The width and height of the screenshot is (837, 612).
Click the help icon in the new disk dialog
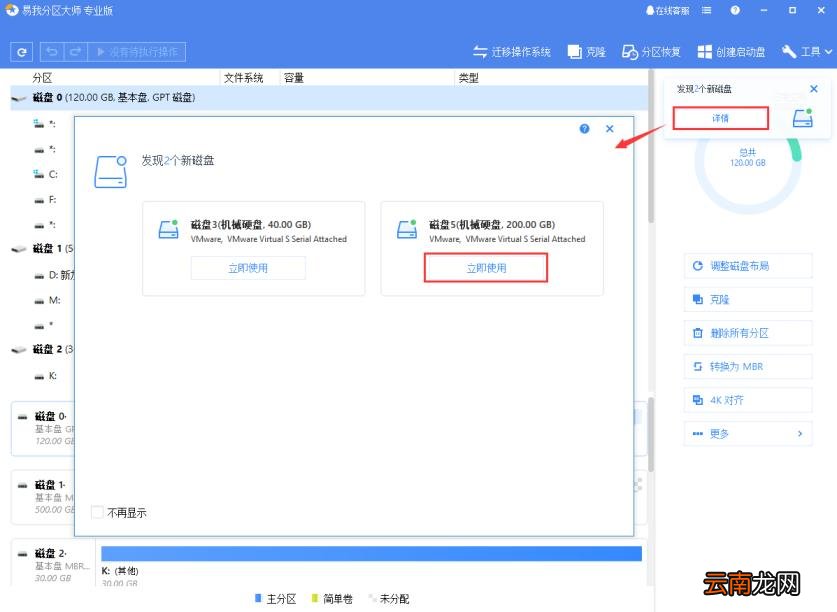585,129
